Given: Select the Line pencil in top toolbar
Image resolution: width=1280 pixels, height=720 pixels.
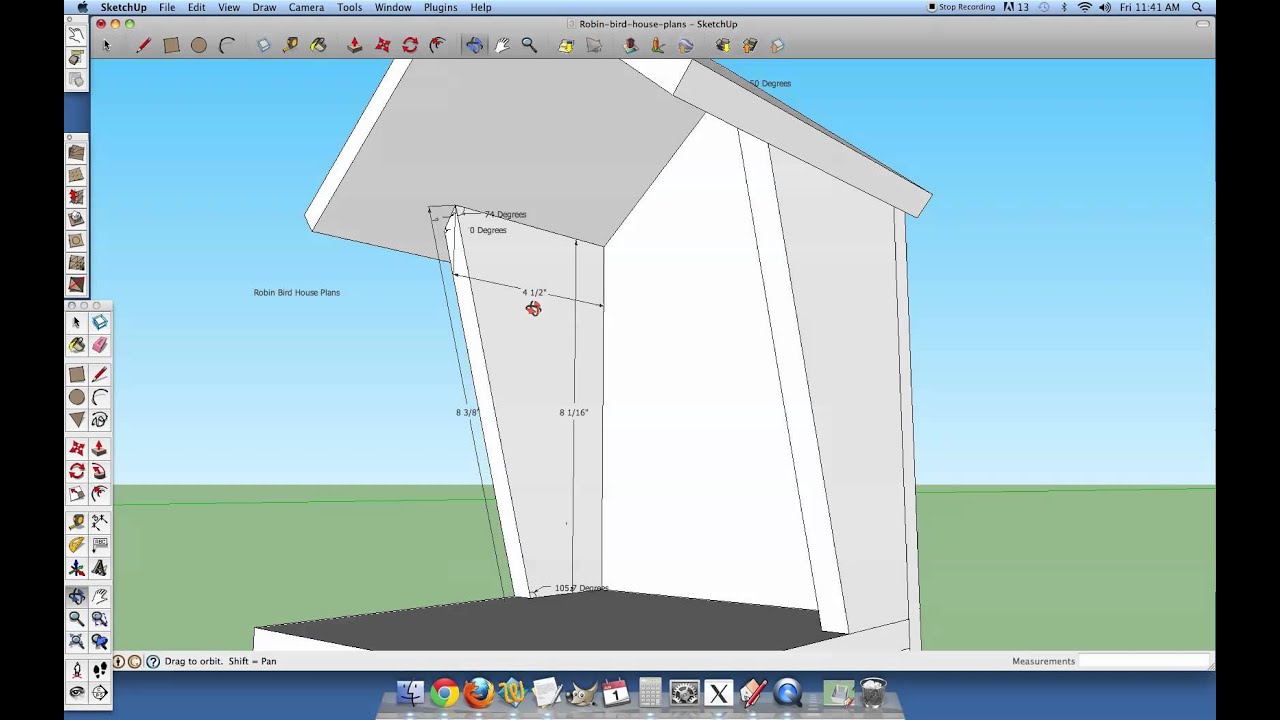Looking at the screenshot, I should point(143,45).
